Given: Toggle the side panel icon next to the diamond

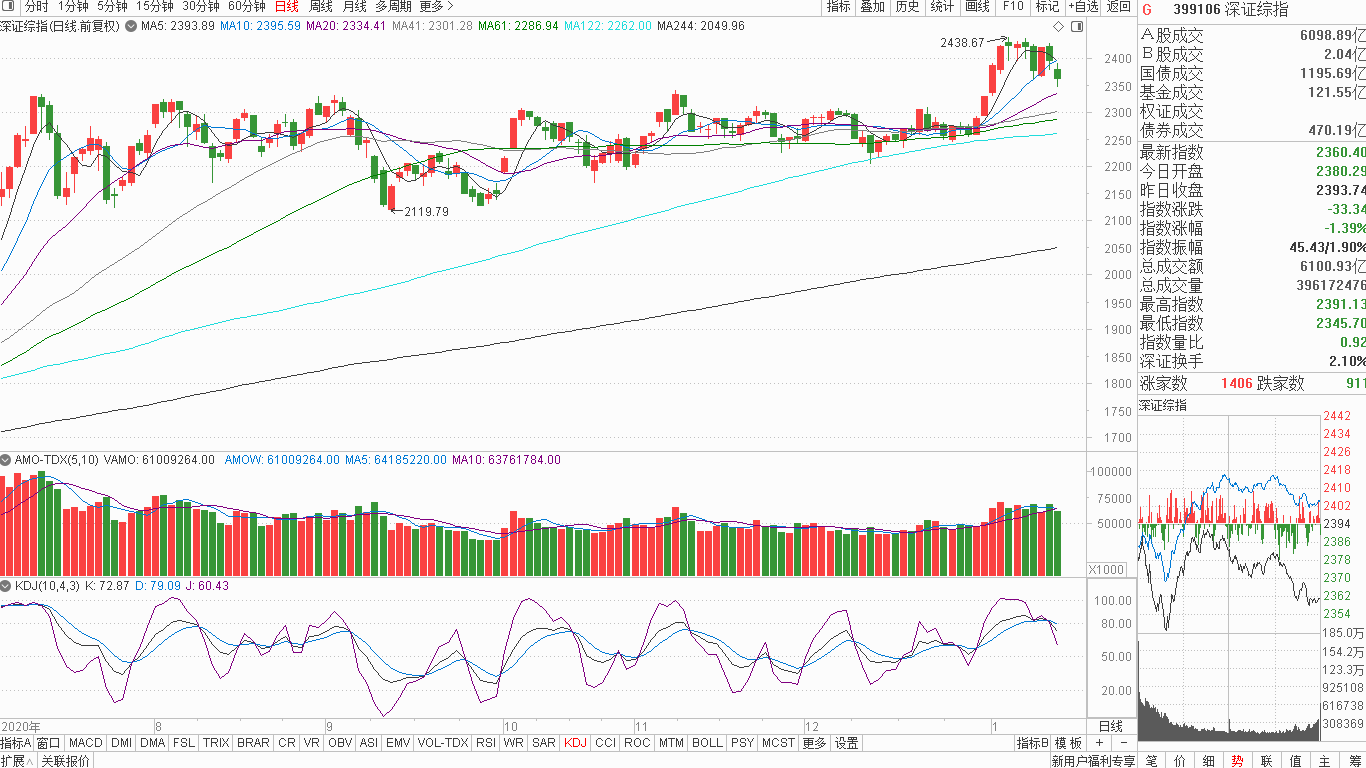Looking at the screenshot, I should tap(1076, 26).
